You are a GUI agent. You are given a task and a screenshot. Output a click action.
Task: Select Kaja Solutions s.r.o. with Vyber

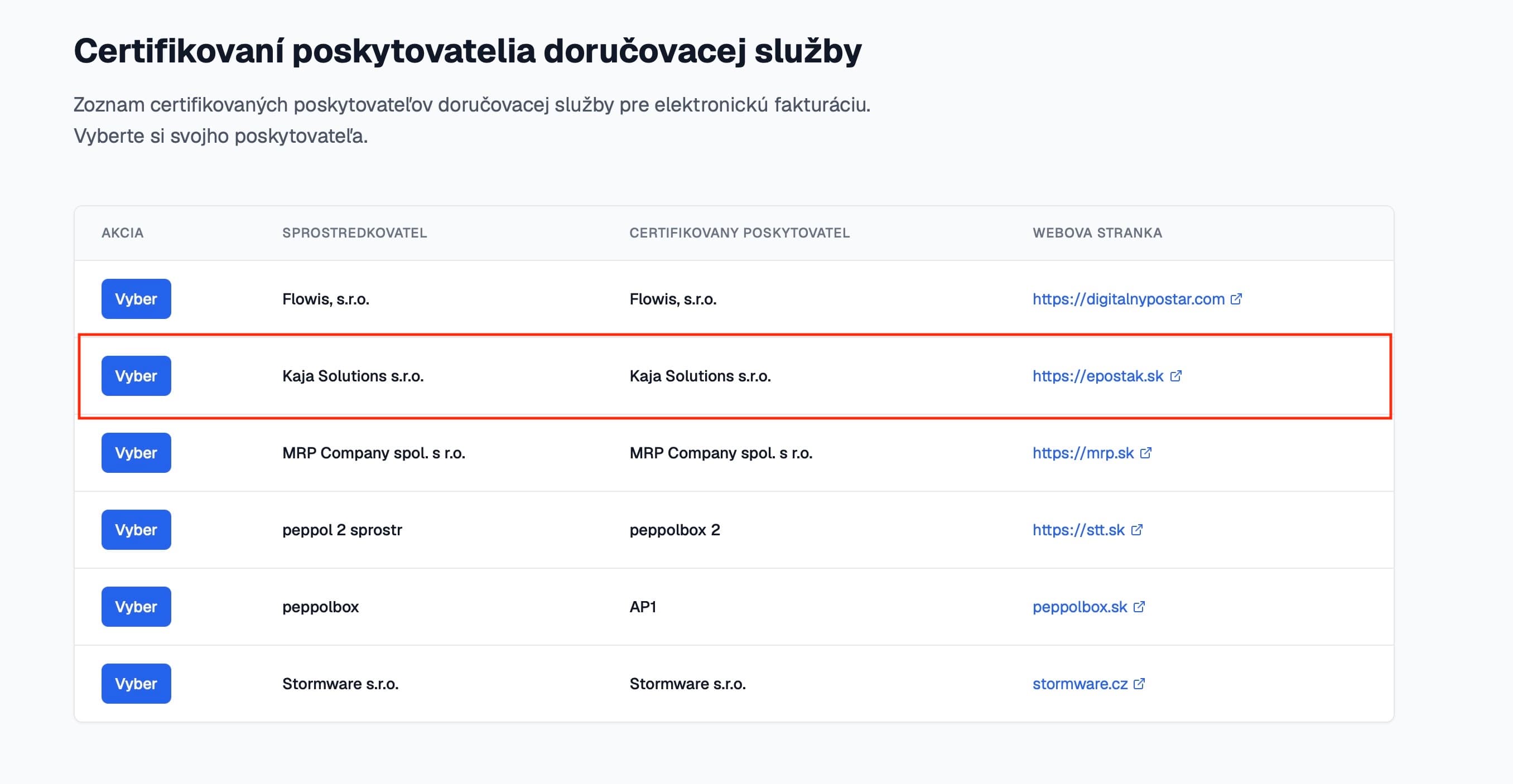pos(136,376)
